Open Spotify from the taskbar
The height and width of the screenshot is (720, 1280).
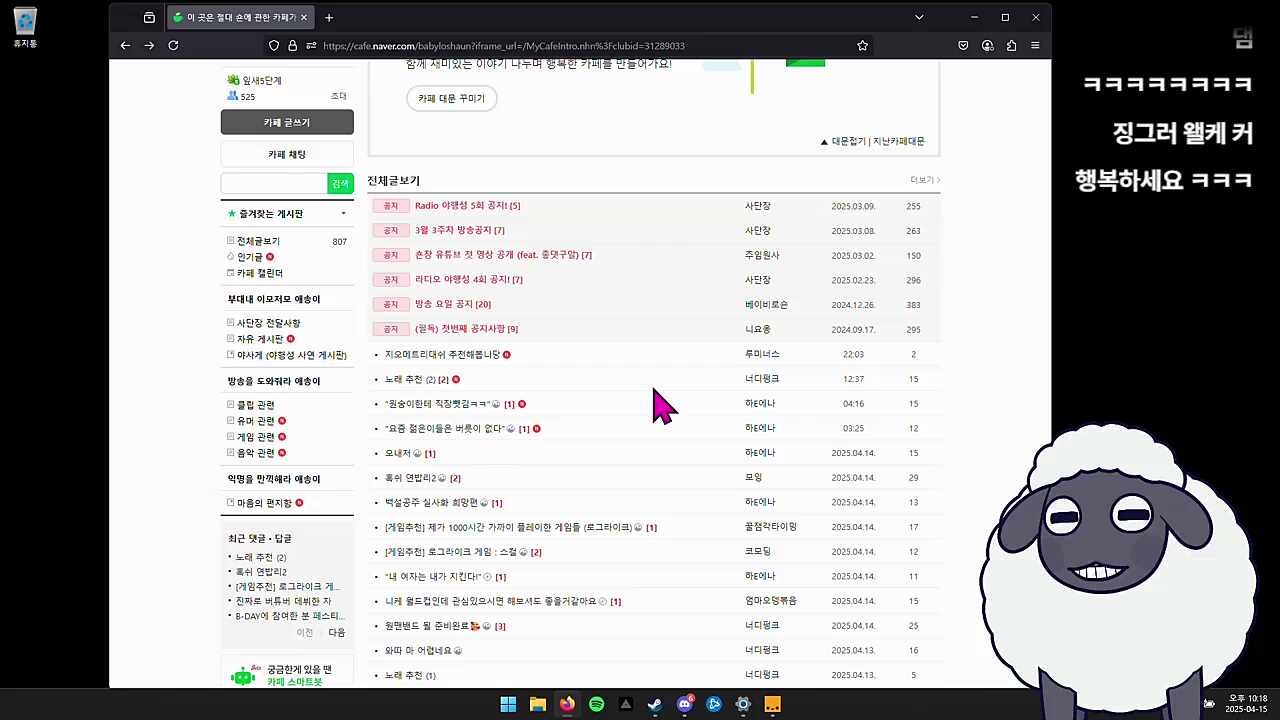596,704
